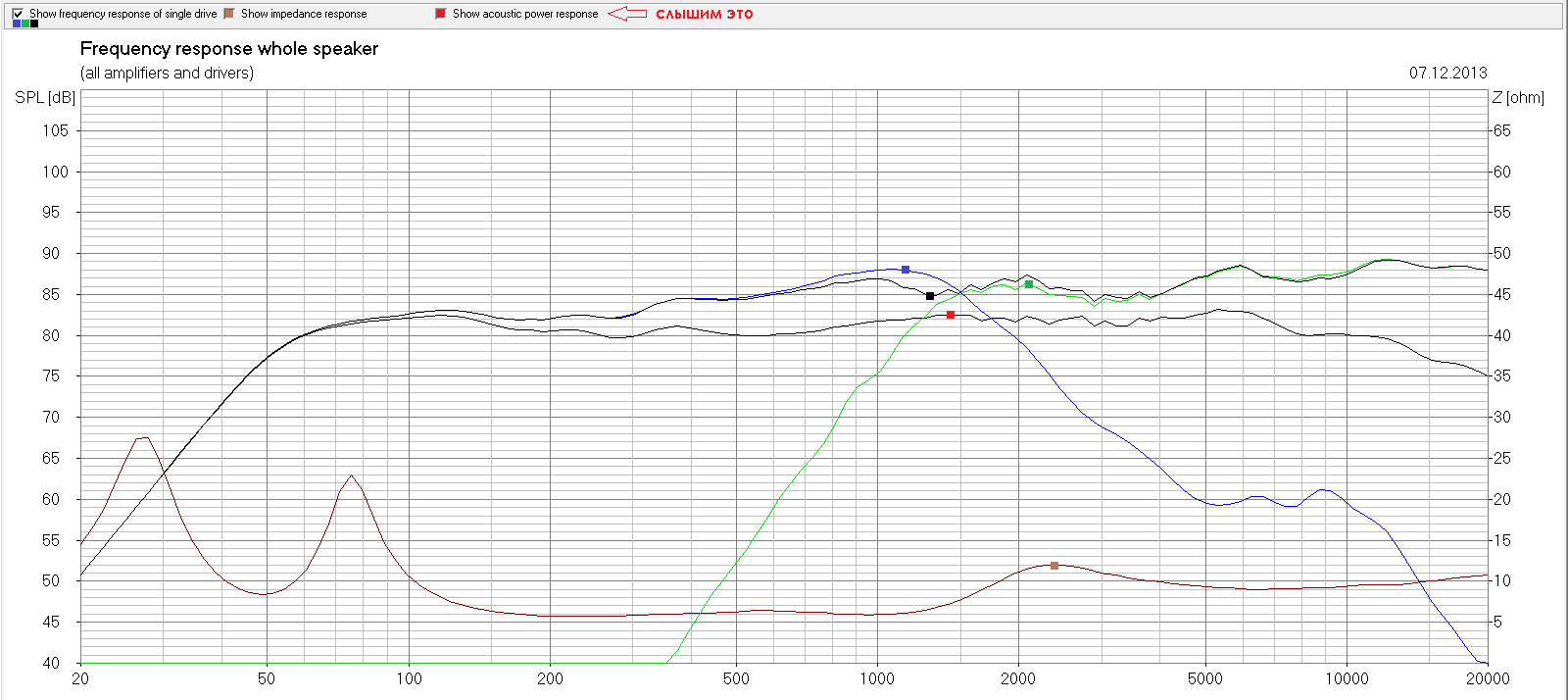Click the black legend square under the checkbox
Image resolution: width=1568 pixels, height=700 pixels.
(x=34, y=24)
